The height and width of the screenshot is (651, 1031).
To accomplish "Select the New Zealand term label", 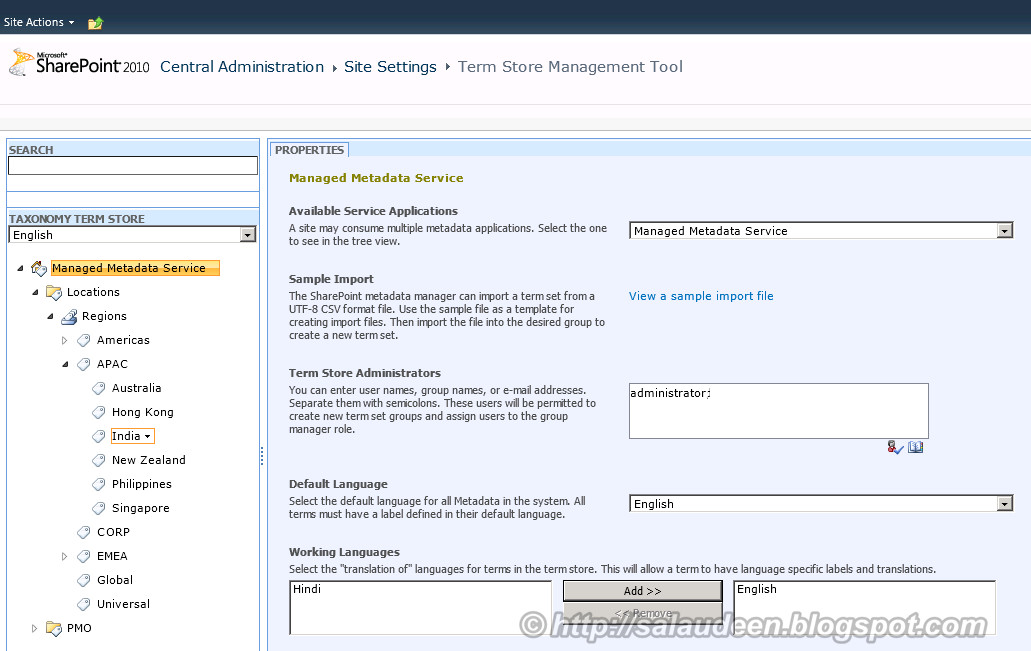I will point(149,460).
